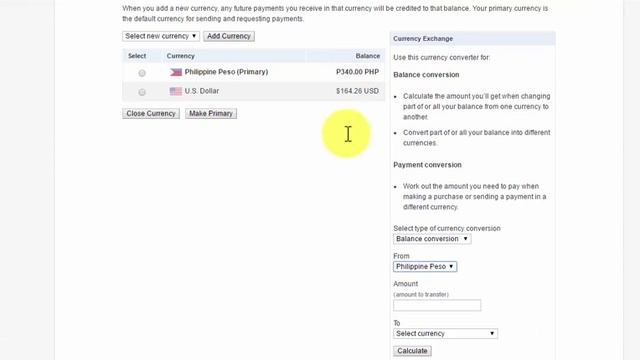Click the $164.26 USD balance
640x360 pixels.
358,91
